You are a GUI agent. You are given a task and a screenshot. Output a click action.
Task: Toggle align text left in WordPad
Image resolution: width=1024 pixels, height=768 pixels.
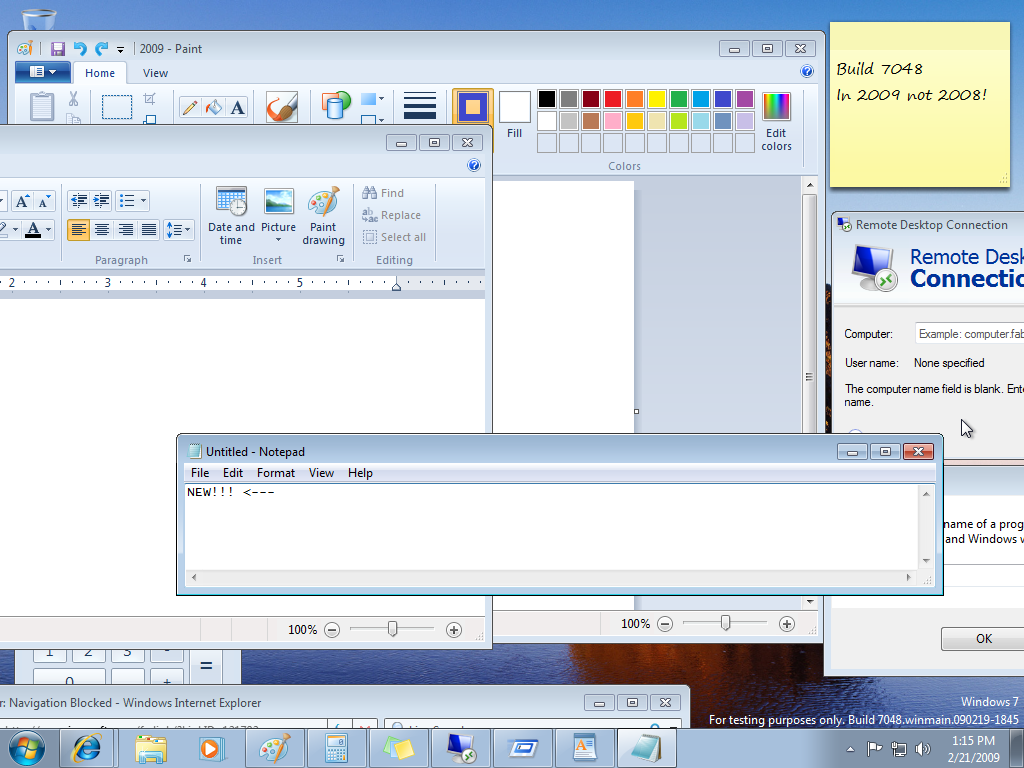coord(78,230)
